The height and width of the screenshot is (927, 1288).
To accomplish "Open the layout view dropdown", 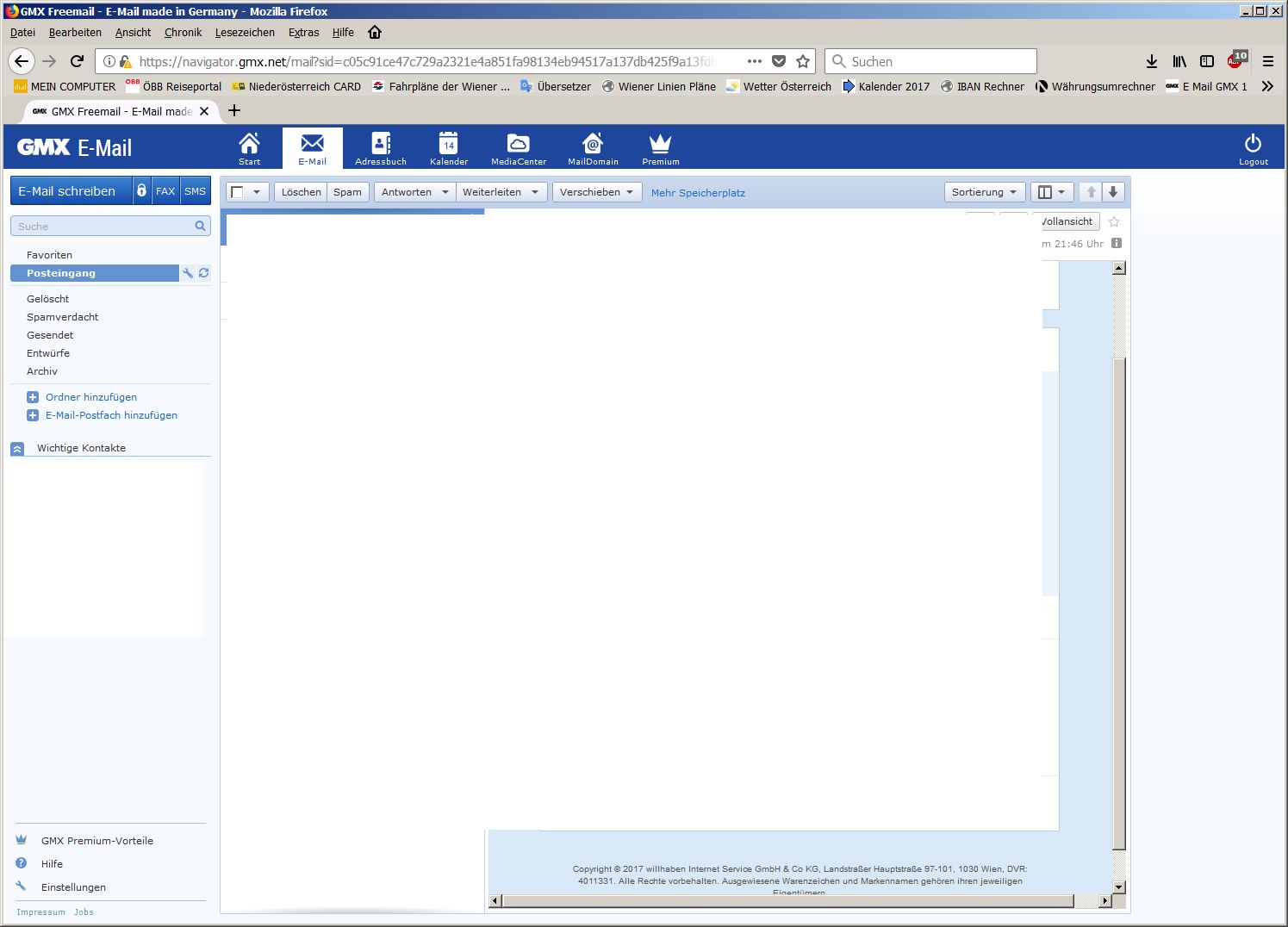I will [1052, 192].
